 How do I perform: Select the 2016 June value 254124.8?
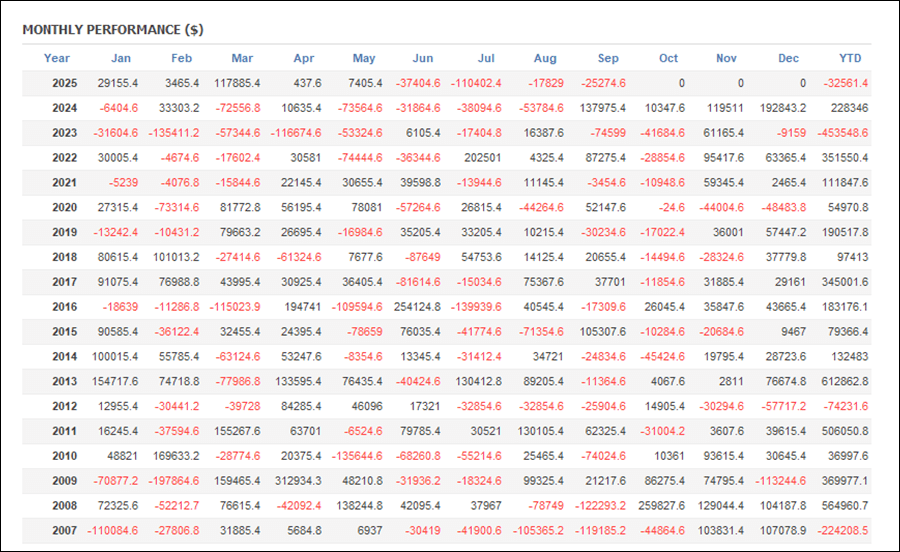click(x=418, y=307)
